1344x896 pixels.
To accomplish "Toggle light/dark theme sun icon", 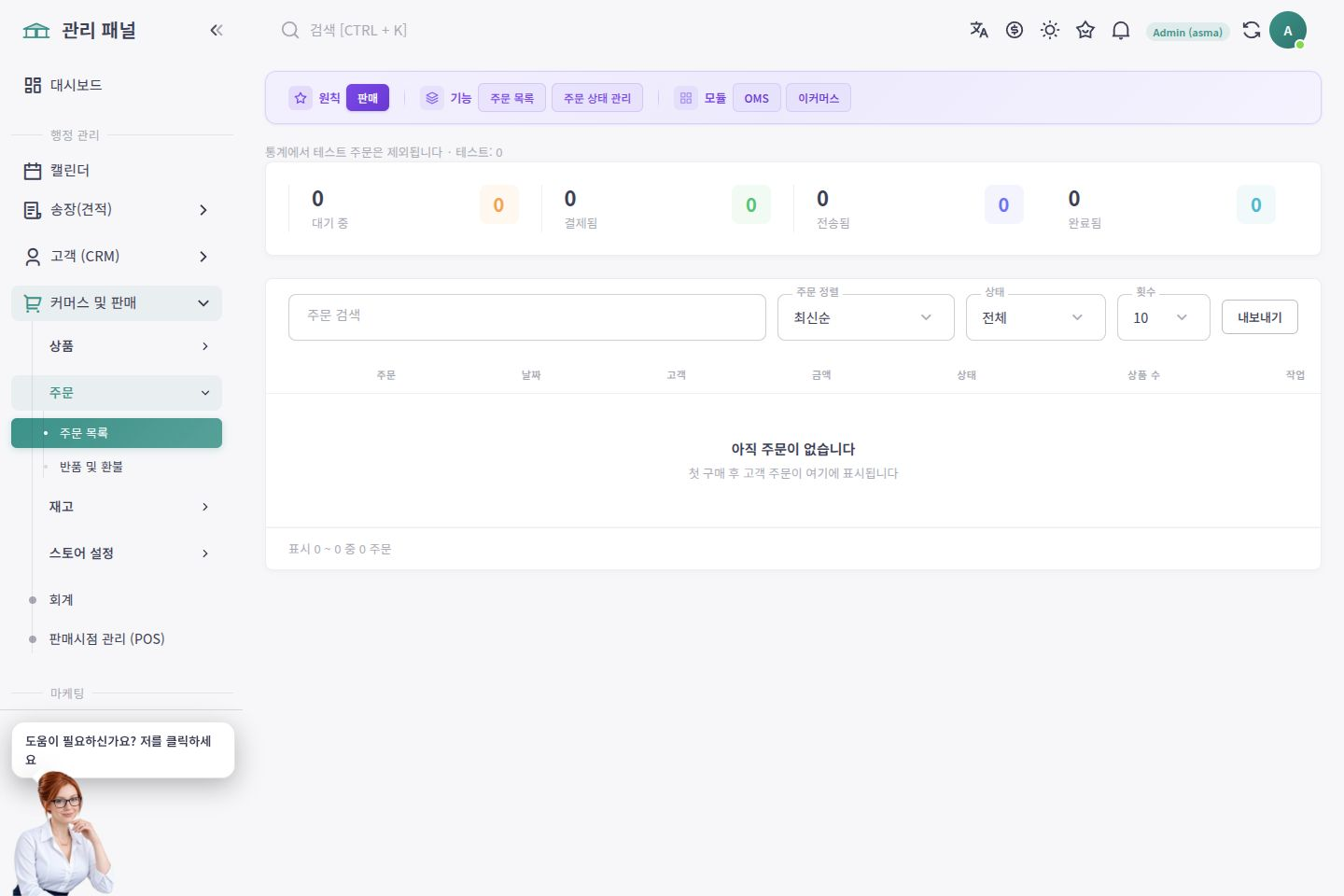I will (x=1050, y=30).
